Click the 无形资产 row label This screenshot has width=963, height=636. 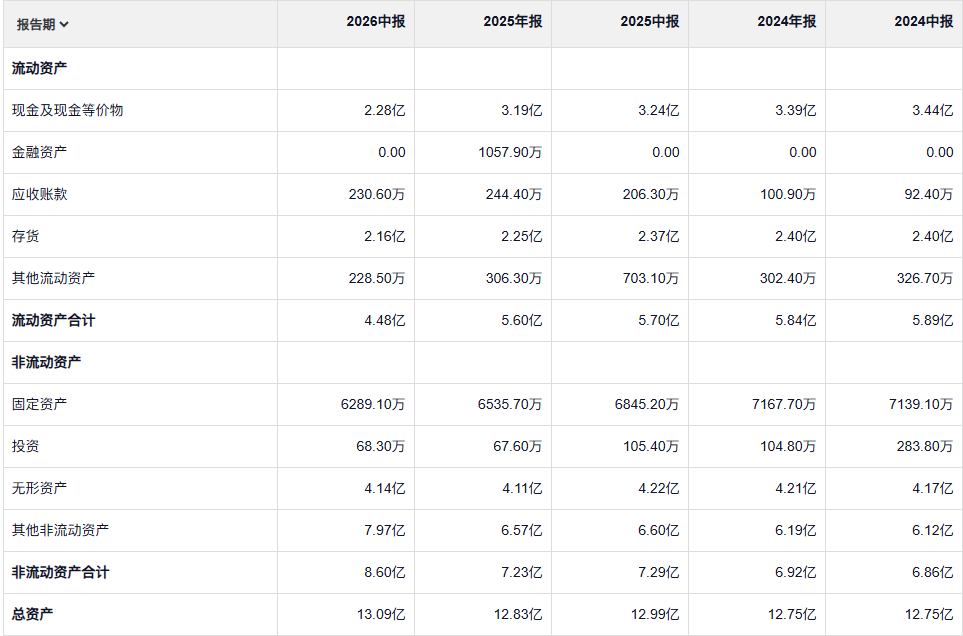[x=40, y=488]
